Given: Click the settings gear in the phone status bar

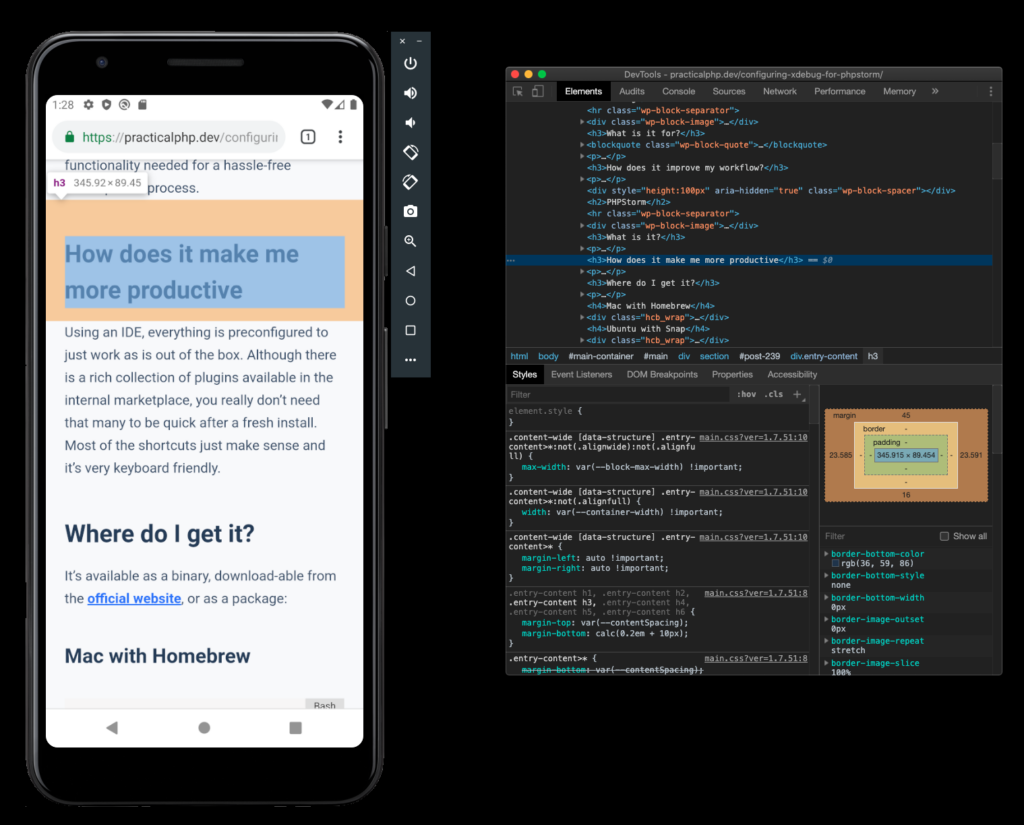Looking at the screenshot, I should [x=88, y=105].
